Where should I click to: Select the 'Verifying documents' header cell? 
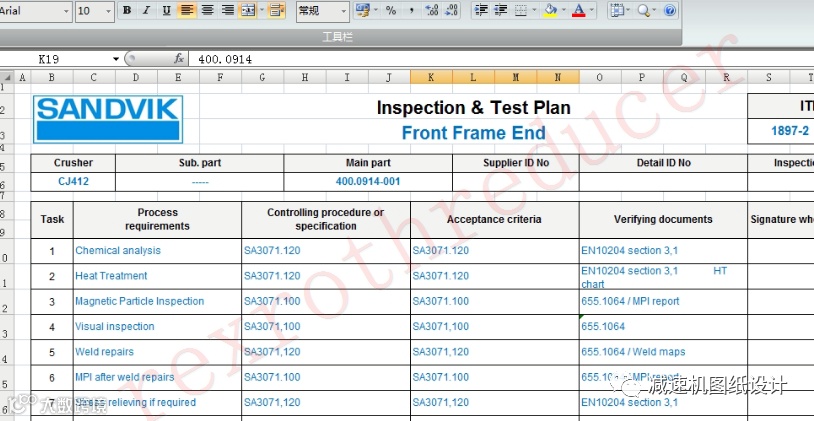click(663, 220)
